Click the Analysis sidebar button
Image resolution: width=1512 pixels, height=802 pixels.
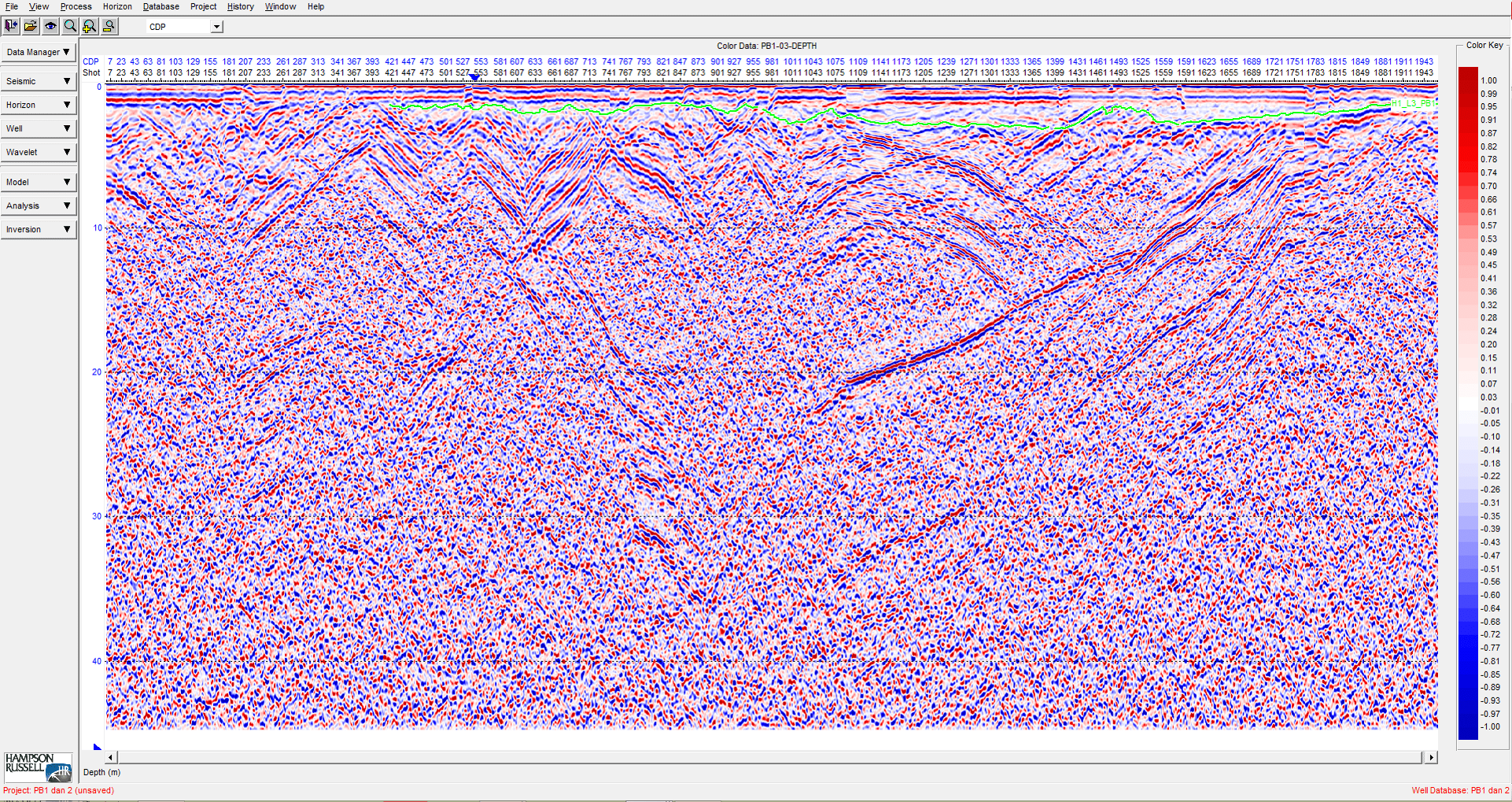click(x=39, y=205)
